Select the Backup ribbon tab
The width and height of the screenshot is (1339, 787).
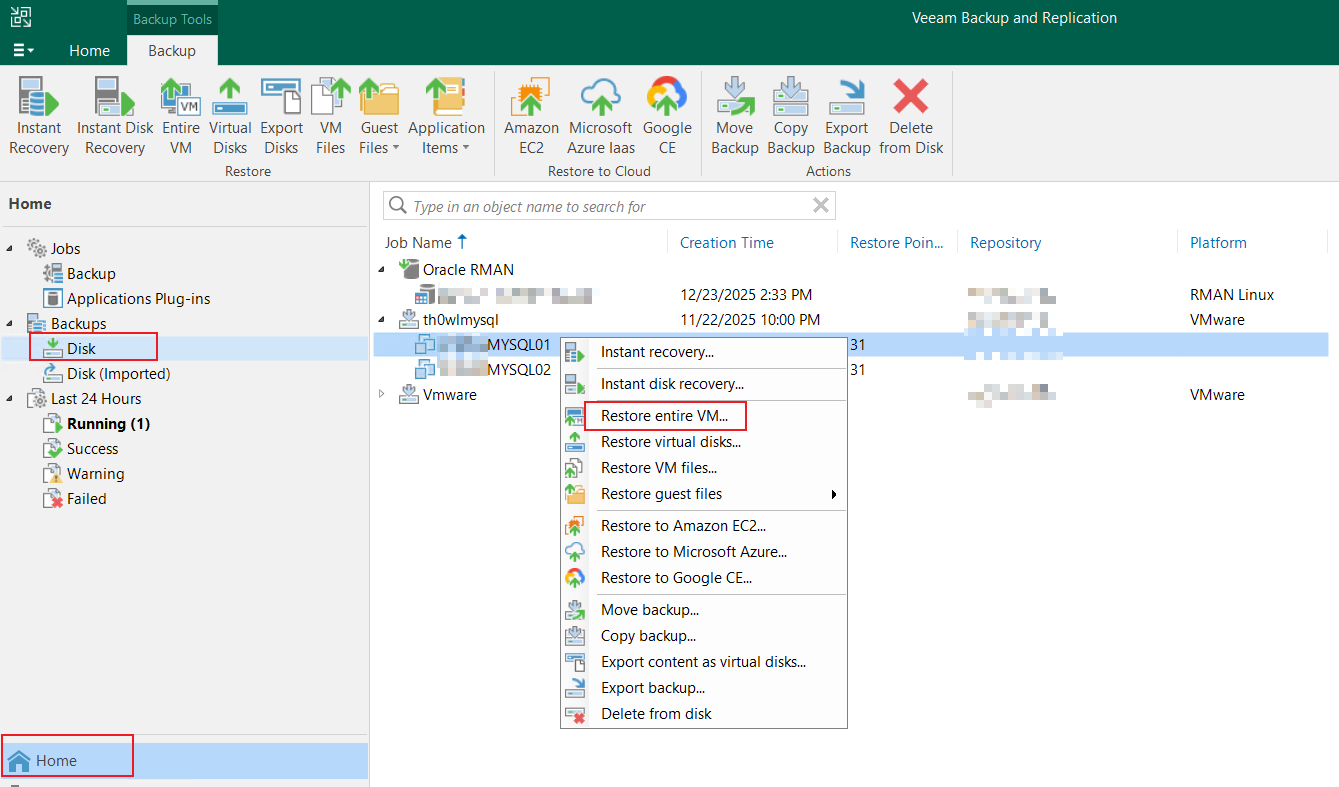172,50
